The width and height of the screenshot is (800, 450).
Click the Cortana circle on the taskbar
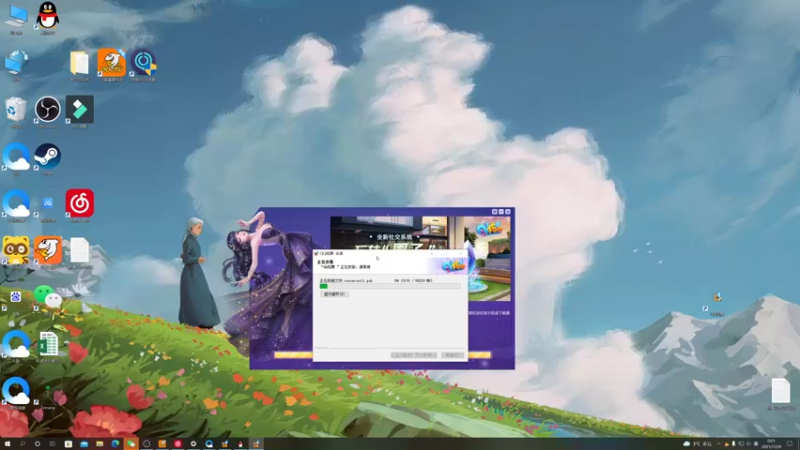pos(37,444)
